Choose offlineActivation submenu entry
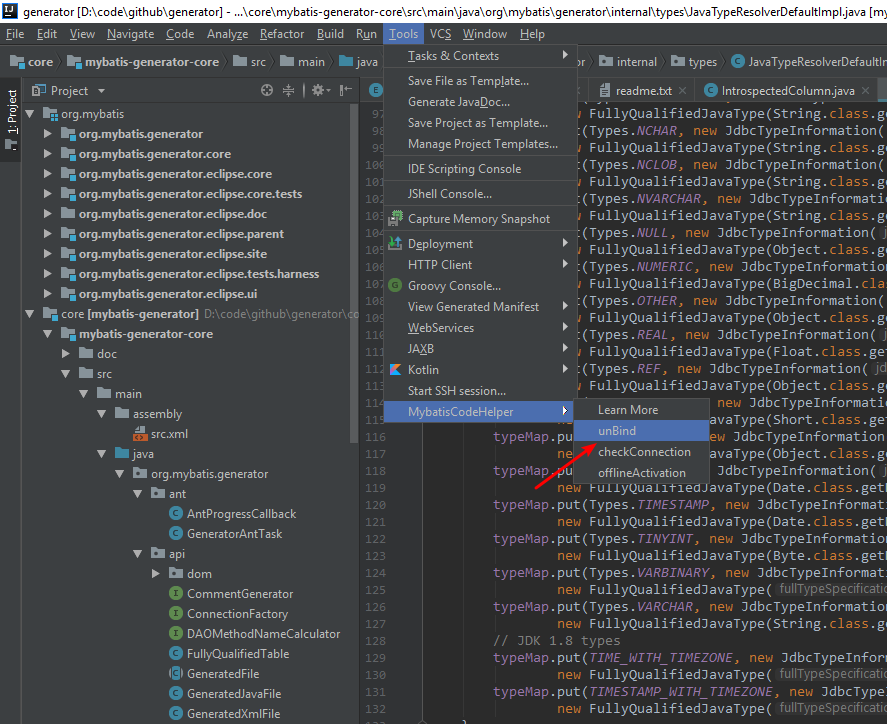Screen dimensions: 887x724 pos(641,472)
